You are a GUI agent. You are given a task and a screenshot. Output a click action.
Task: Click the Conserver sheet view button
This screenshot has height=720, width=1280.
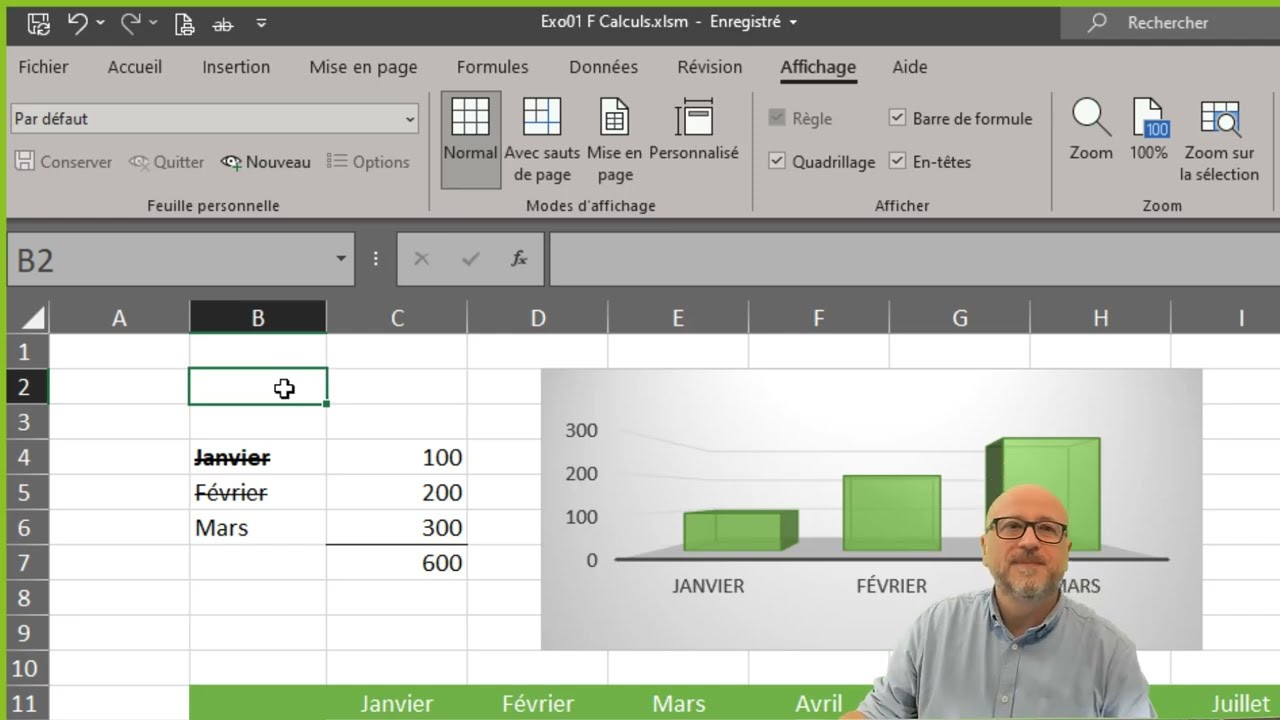(x=63, y=162)
